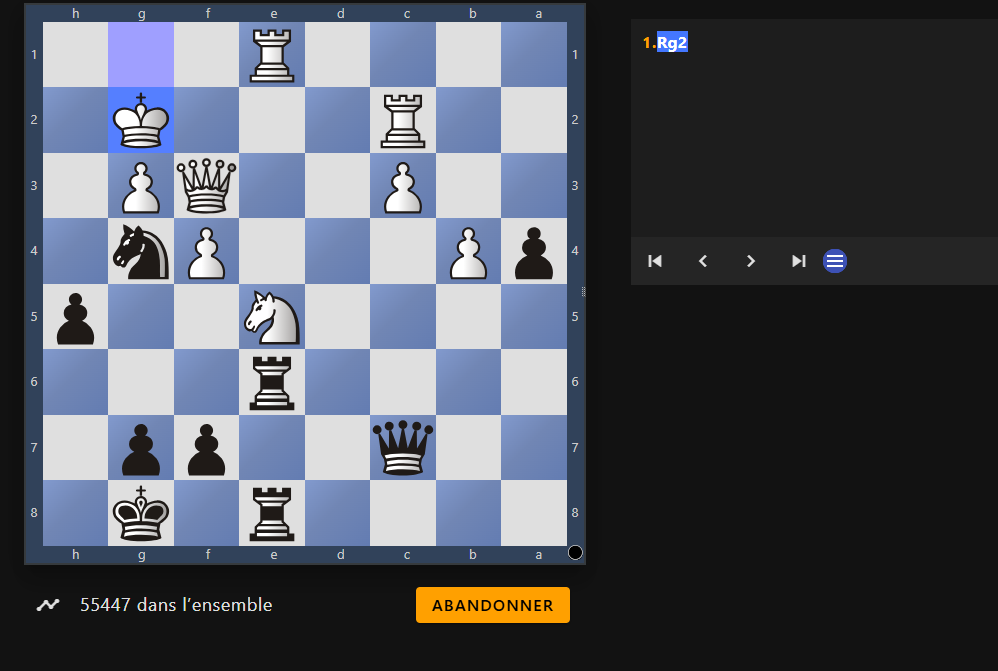Select the black king on g8

tap(141, 512)
